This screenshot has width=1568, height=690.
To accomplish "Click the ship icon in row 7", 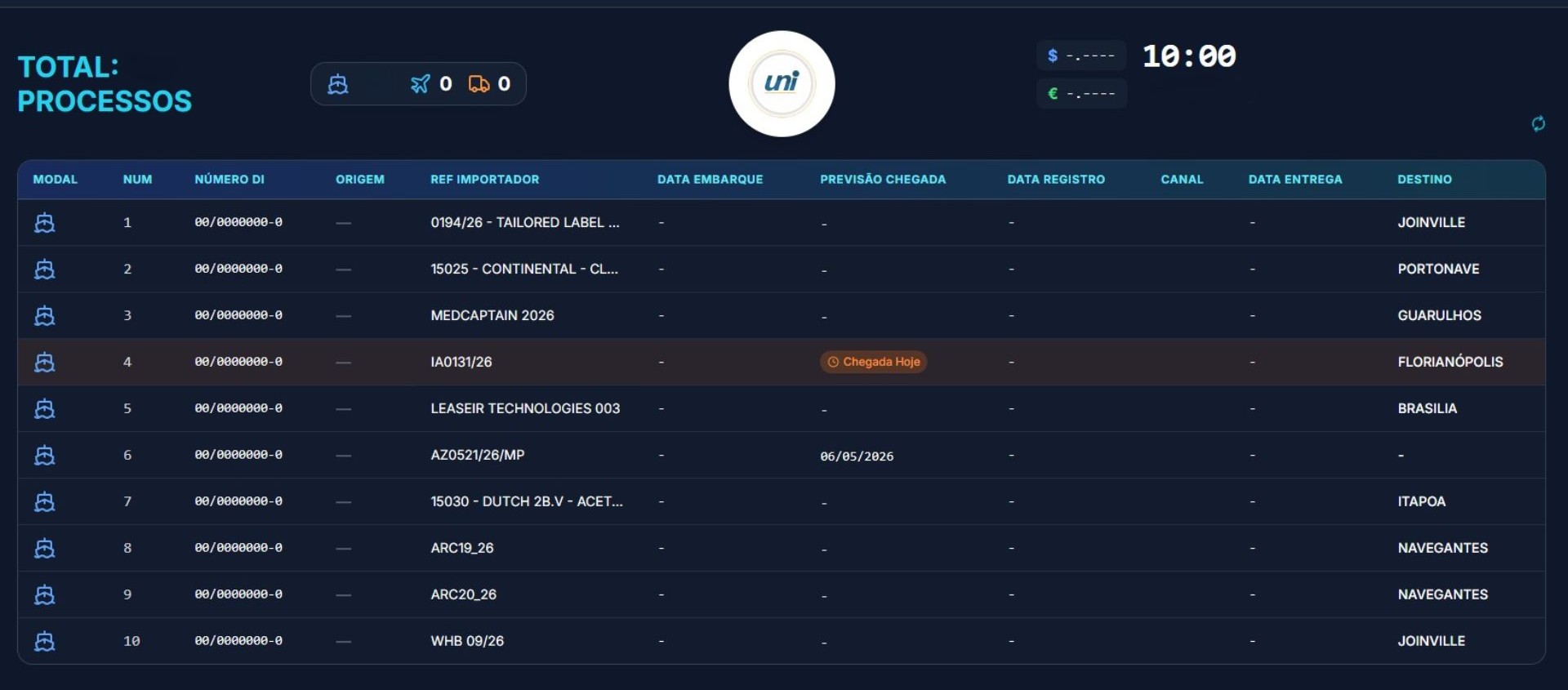I will (x=45, y=501).
